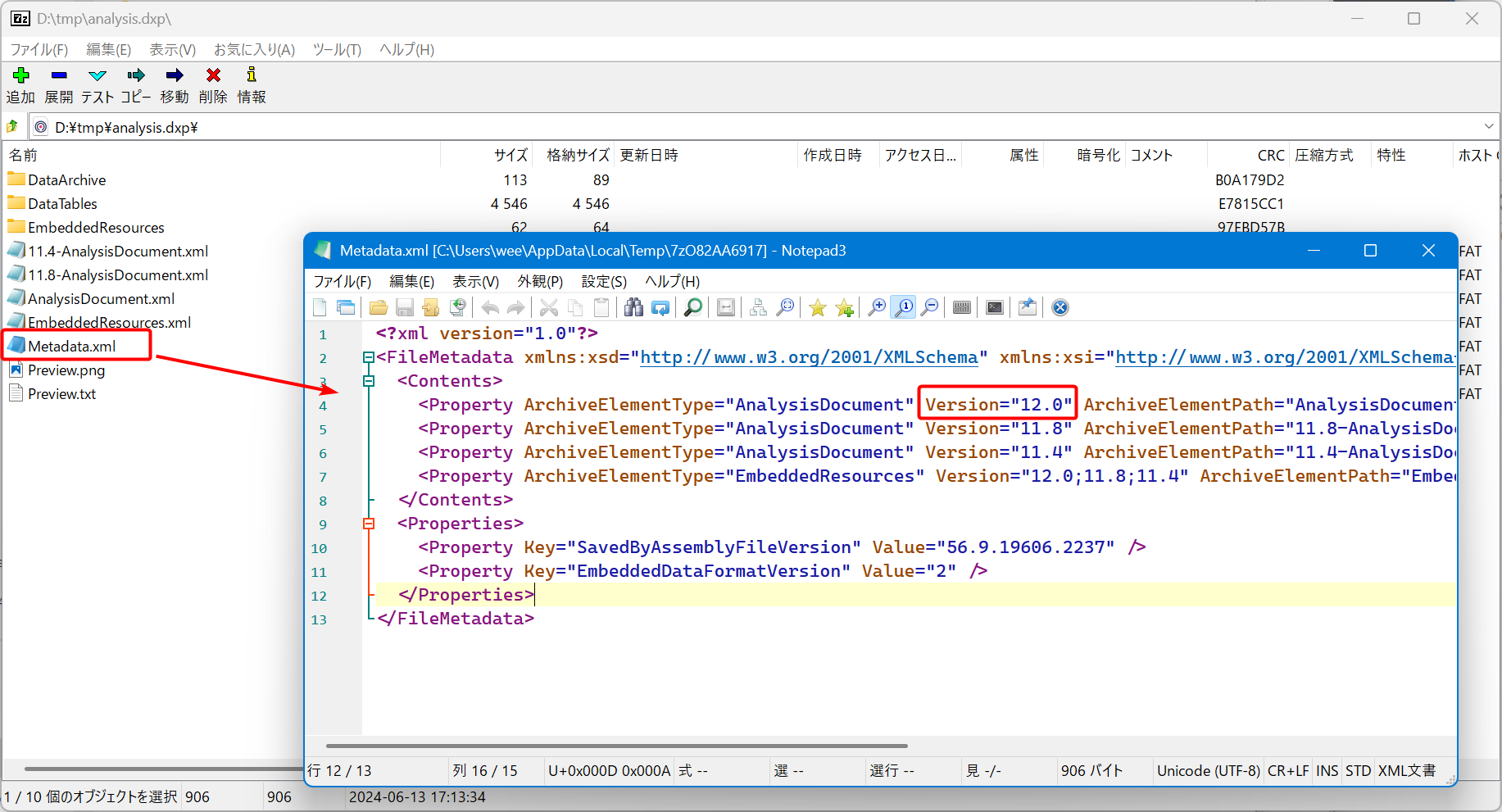Image resolution: width=1502 pixels, height=812 pixels.
Task: Click the 7-Zip Extract (展開) toolbar icon
Action: [x=58, y=75]
